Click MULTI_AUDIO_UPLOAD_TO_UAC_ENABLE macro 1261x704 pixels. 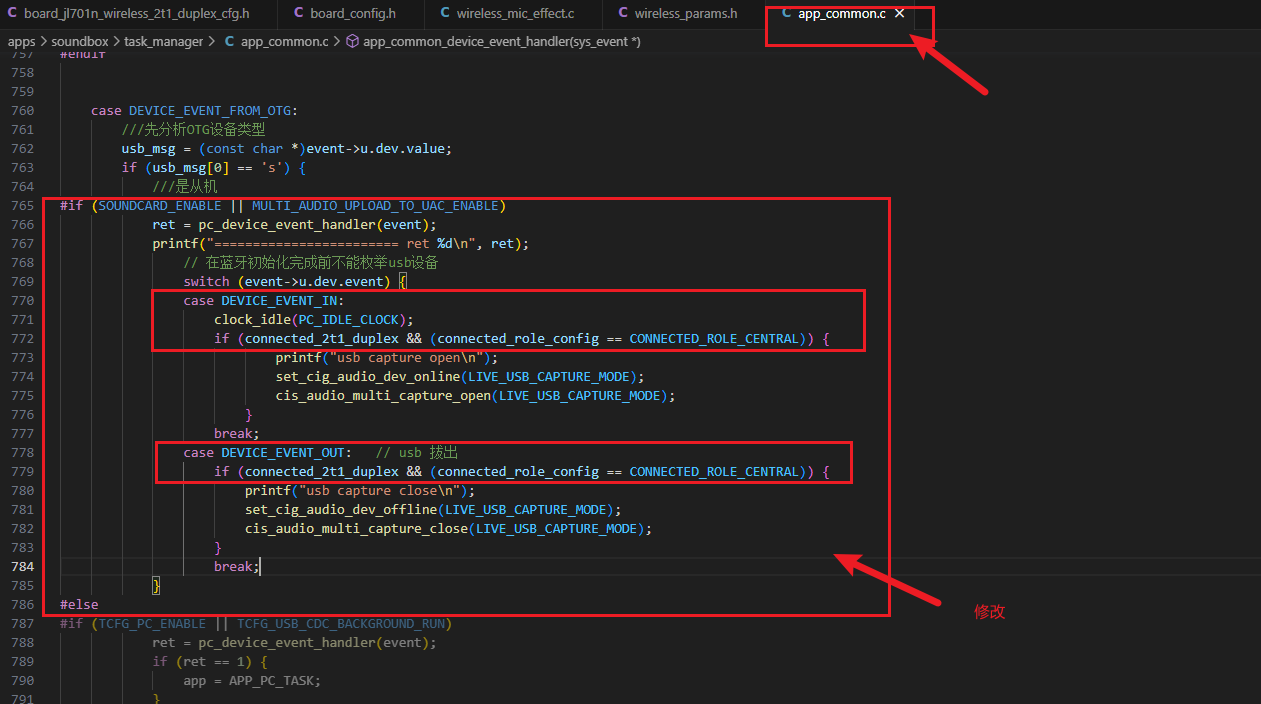coord(375,206)
